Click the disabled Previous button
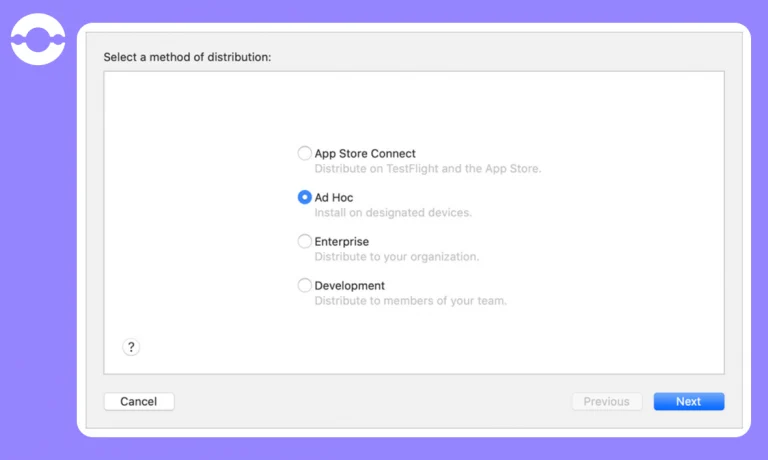 (607, 402)
